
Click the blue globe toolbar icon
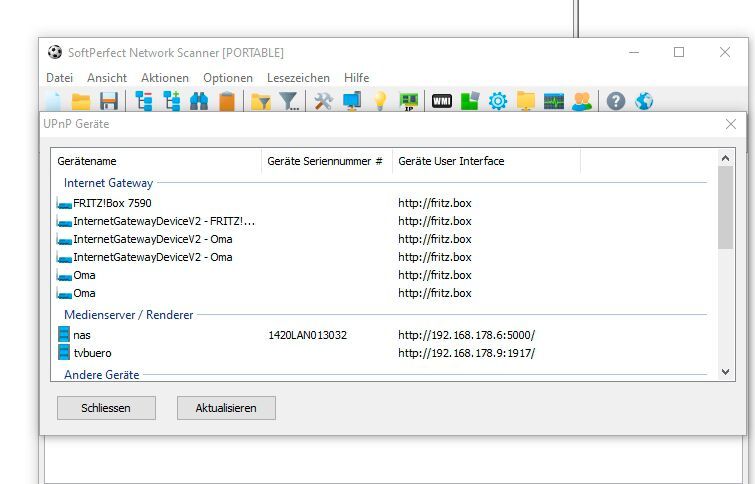644,101
